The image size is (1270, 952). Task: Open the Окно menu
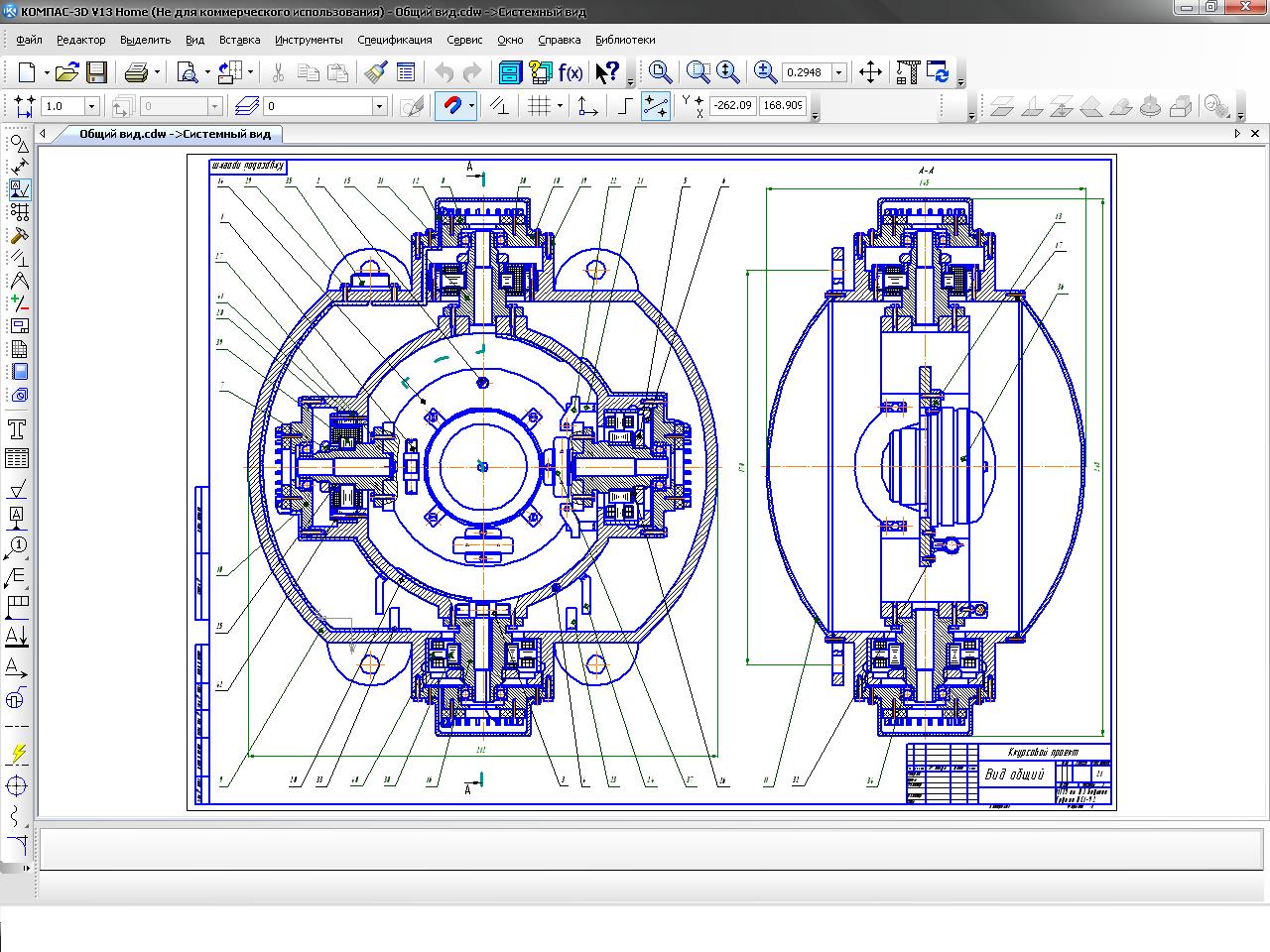(x=510, y=40)
